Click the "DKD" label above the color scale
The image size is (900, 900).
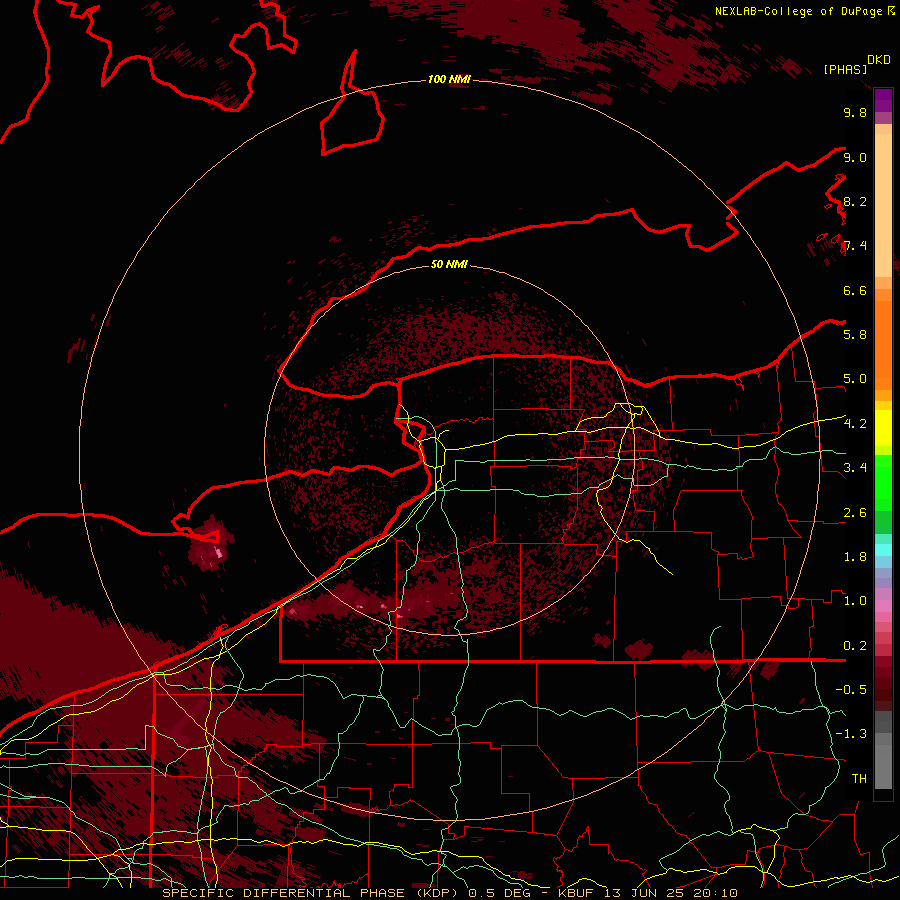pos(878,60)
